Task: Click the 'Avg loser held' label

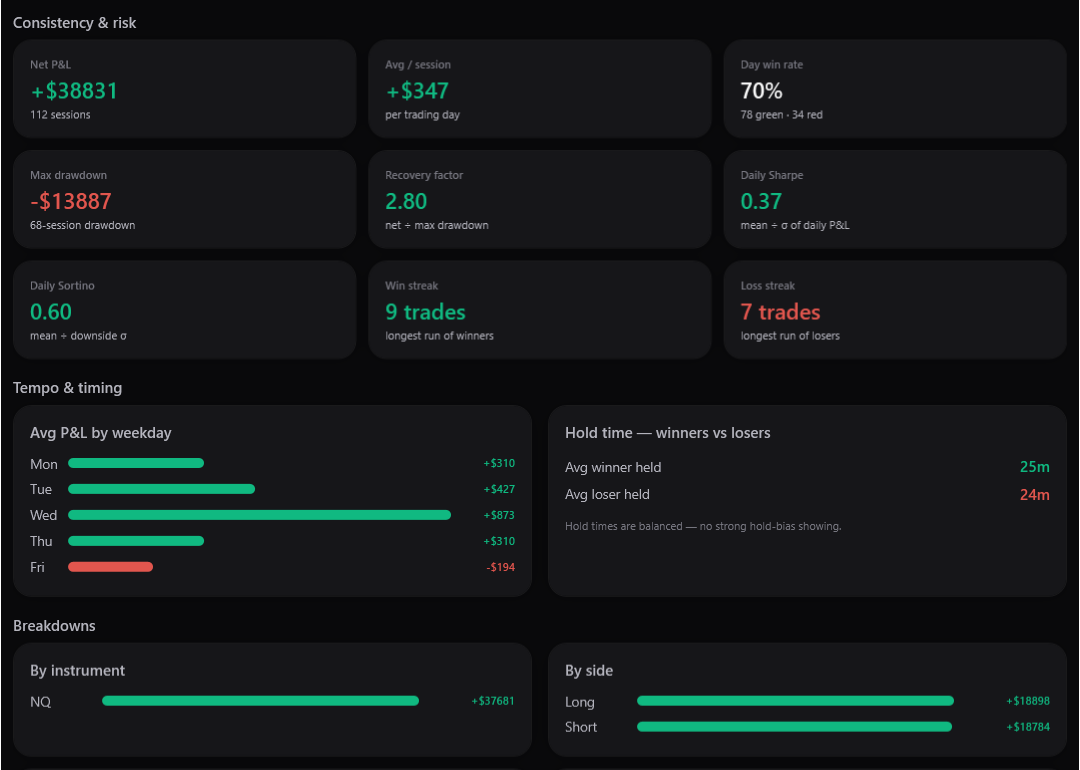Action: pos(608,495)
